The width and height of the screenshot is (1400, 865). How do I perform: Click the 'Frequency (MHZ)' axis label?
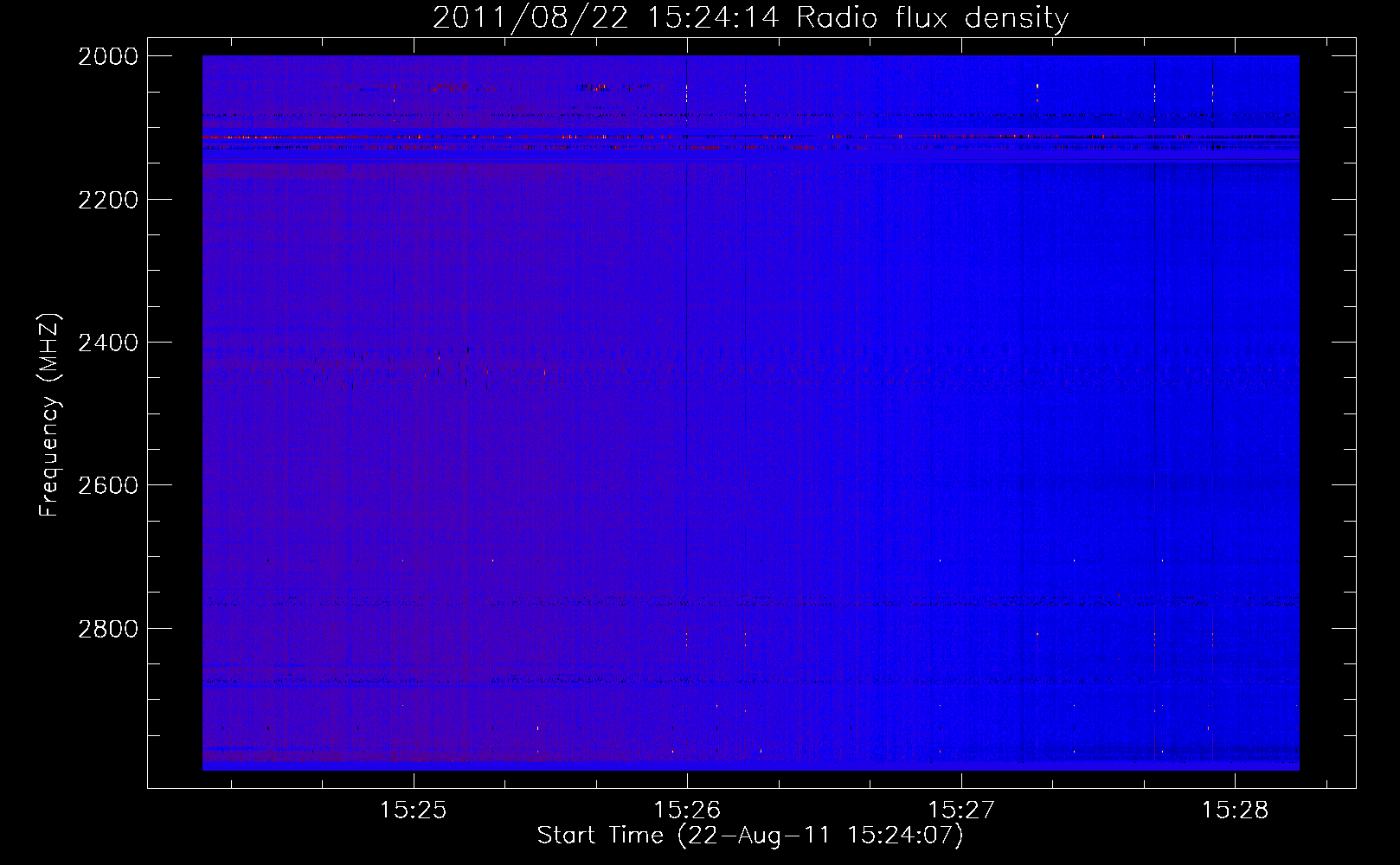(x=49, y=415)
